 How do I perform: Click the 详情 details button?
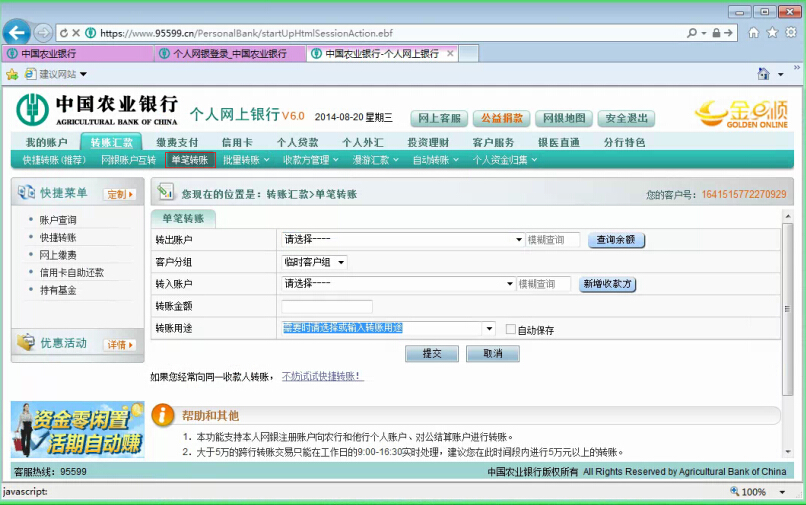120,345
